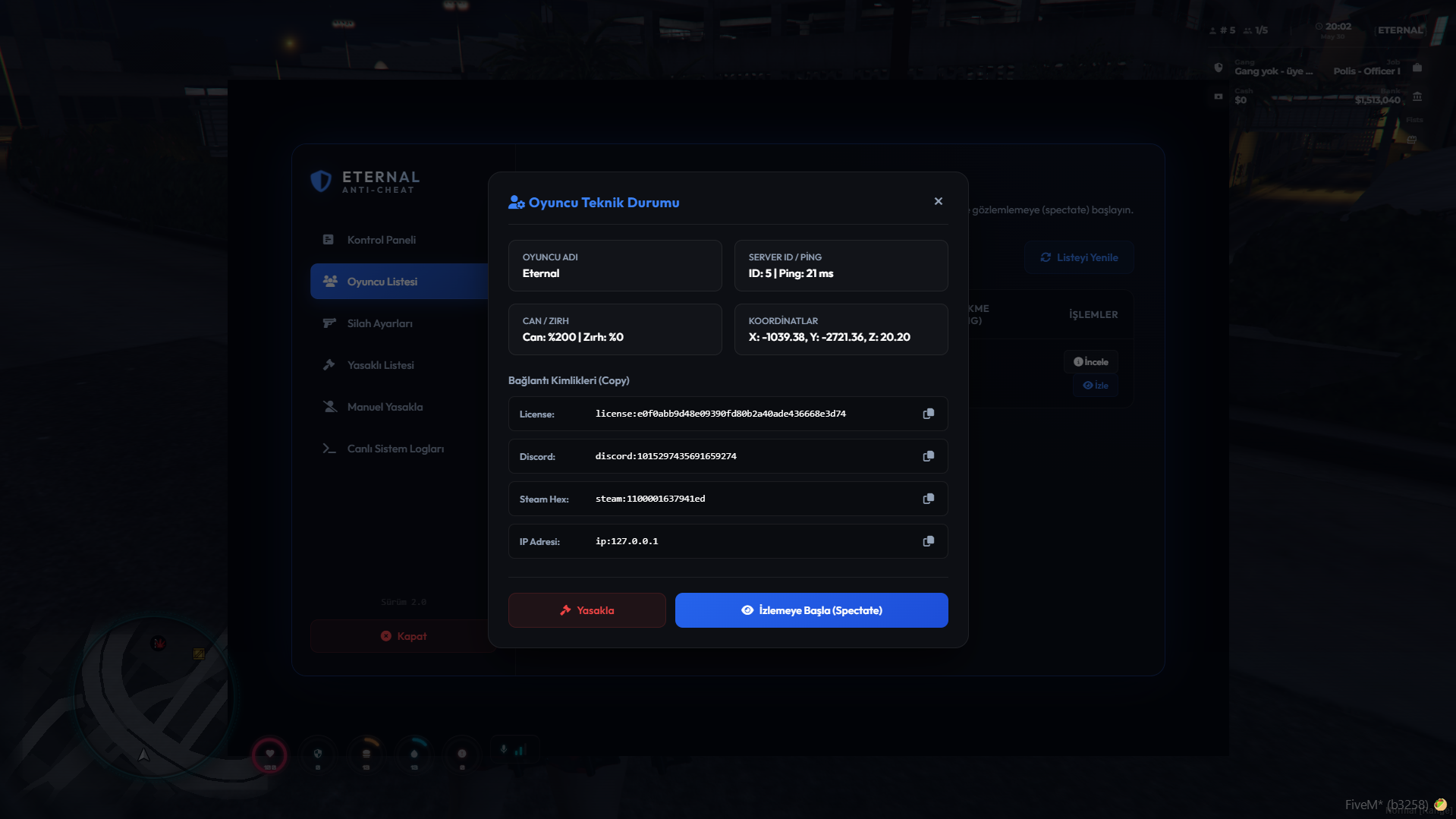Start spectating with İzlemeye Başla

click(x=812, y=610)
